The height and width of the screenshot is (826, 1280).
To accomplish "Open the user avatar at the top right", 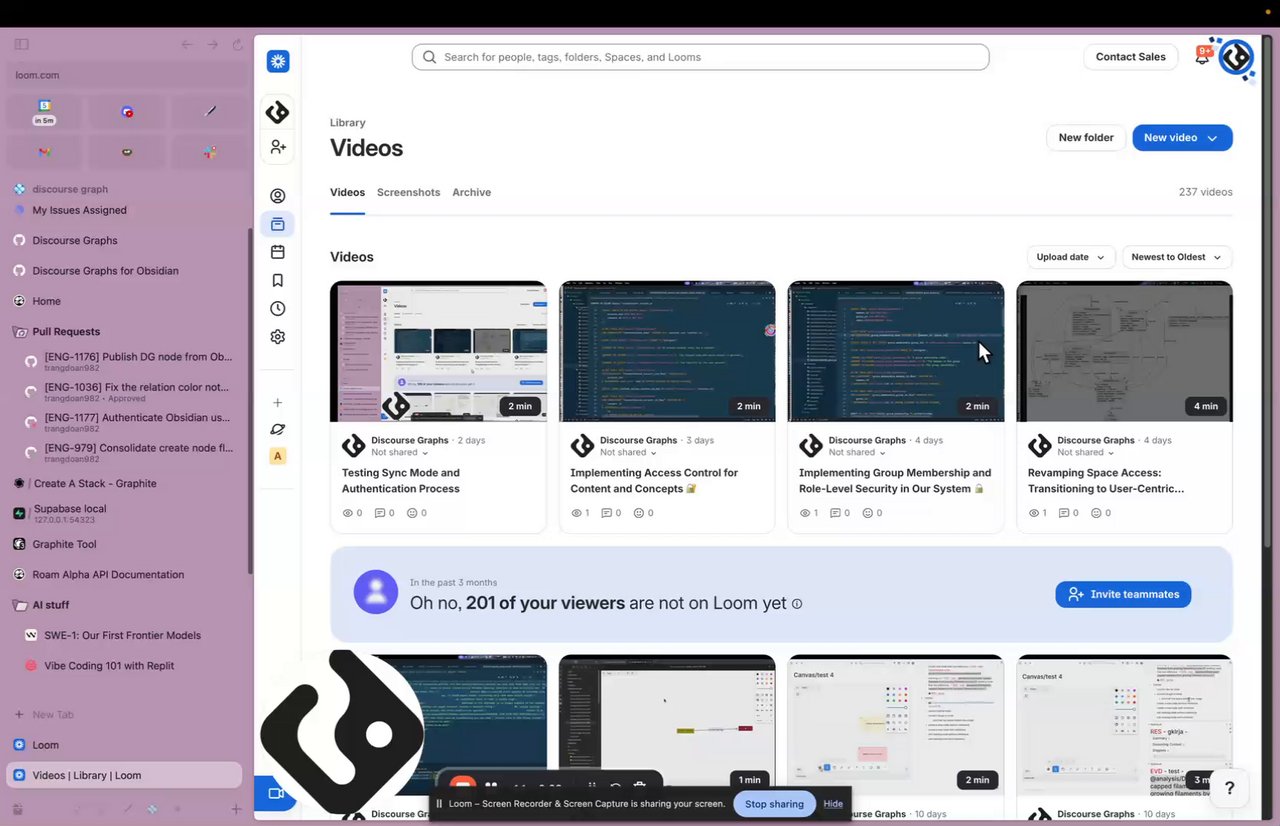I will pyautogui.click(x=1237, y=58).
